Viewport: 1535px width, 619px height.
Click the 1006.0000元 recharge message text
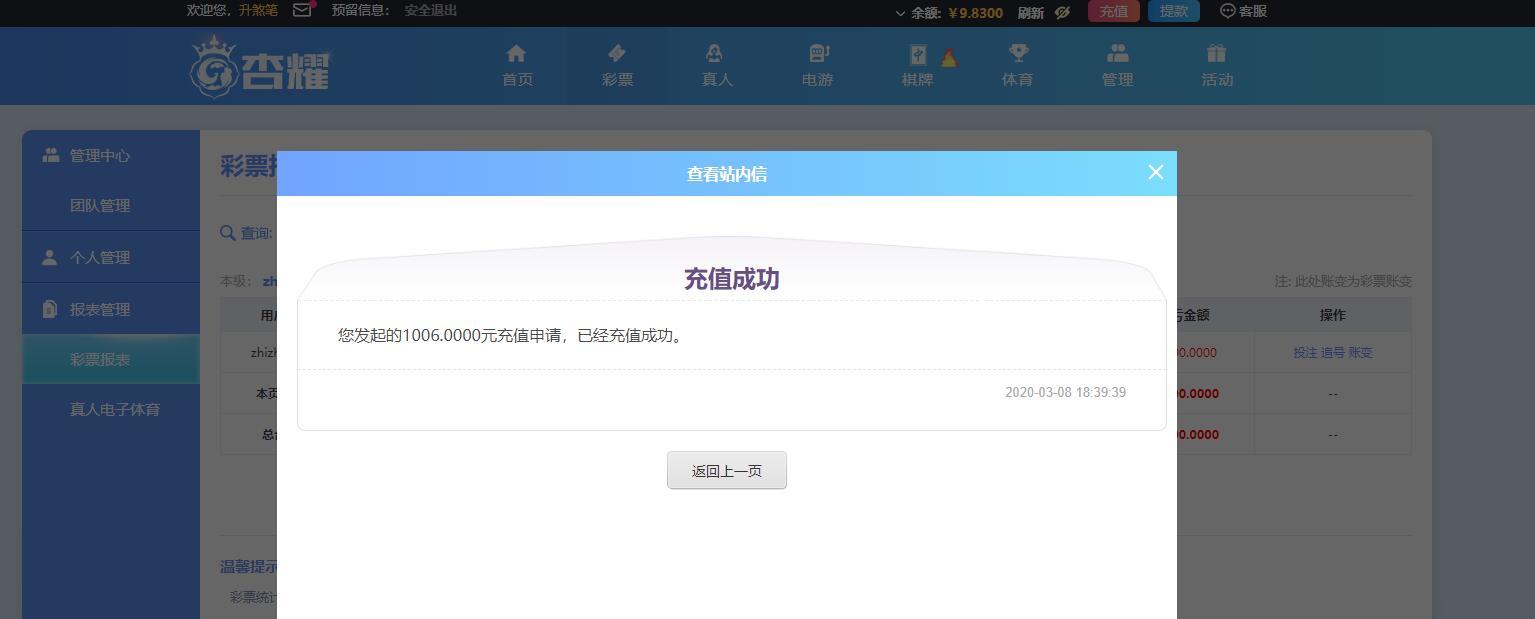pyautogui.click(x=511, y=335)
